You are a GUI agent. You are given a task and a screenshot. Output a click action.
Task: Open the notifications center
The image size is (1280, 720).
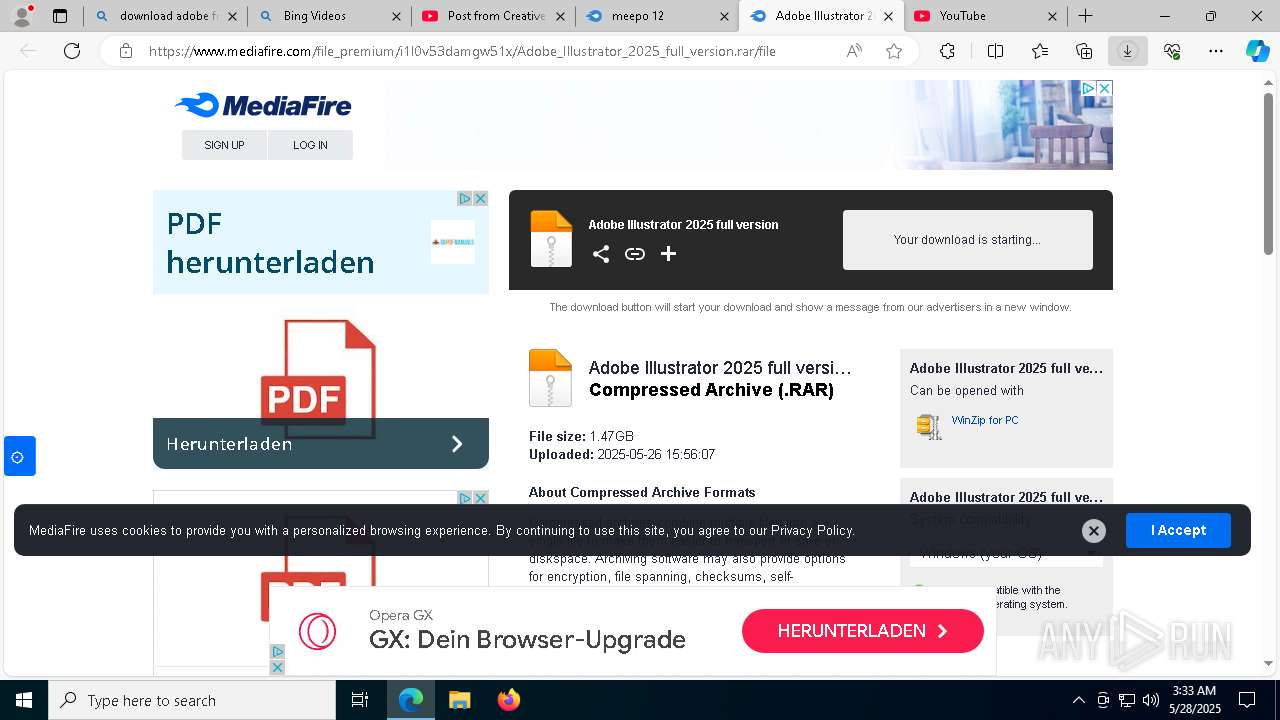(1247, 700)
